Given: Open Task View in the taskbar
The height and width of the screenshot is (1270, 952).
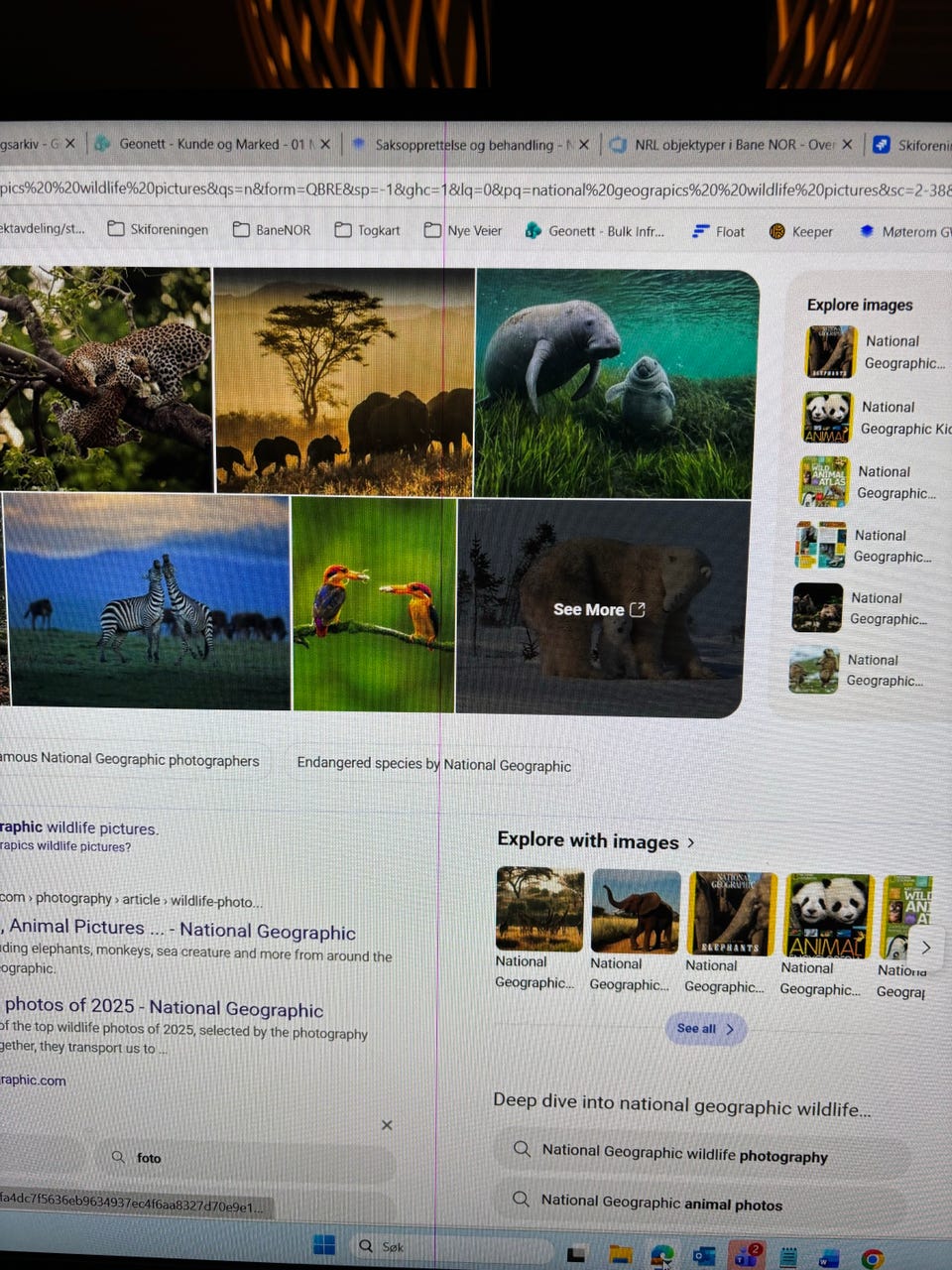Looking at the screenshot, I should coord(576,1254).
